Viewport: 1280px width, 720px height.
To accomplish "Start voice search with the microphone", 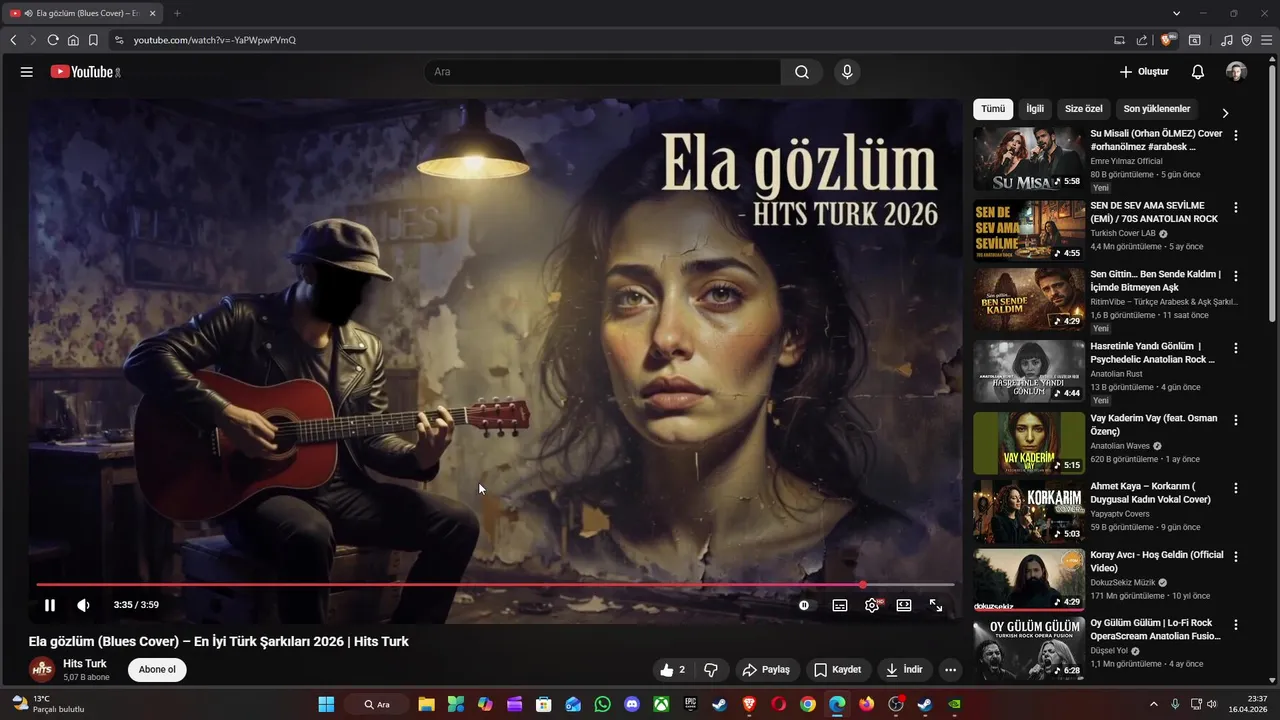I will coord(847,72).
